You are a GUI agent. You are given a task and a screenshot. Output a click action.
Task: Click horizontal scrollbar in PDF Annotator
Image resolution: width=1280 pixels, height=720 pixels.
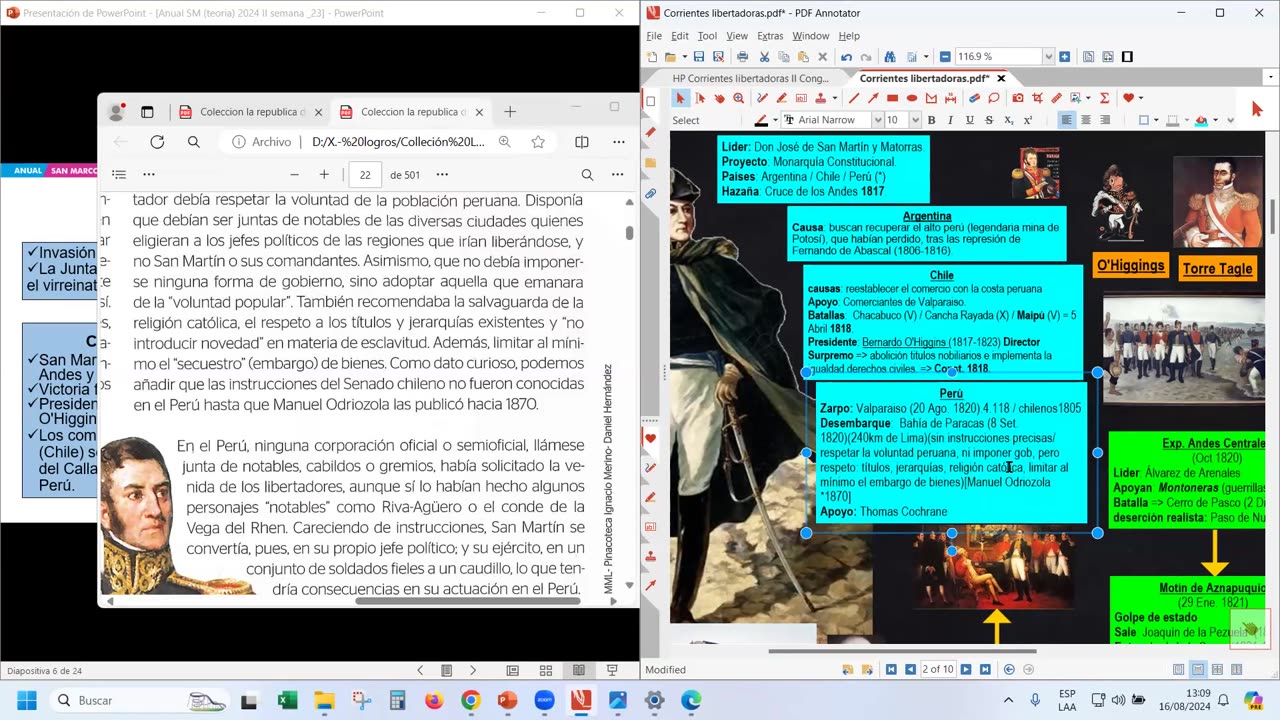click(x=900, y=651)
